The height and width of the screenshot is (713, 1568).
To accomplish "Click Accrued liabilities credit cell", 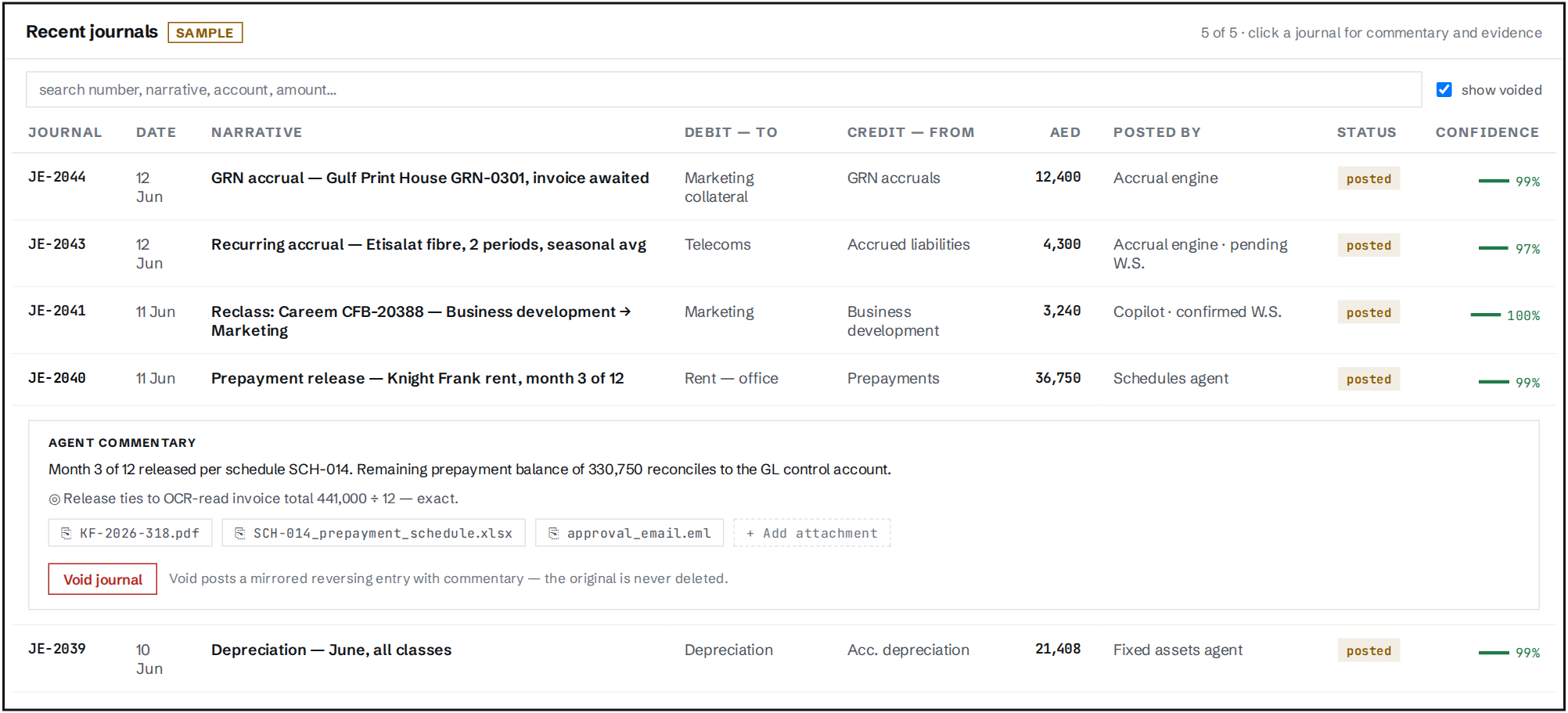I will pyautogui.click(x=908, y=245).
